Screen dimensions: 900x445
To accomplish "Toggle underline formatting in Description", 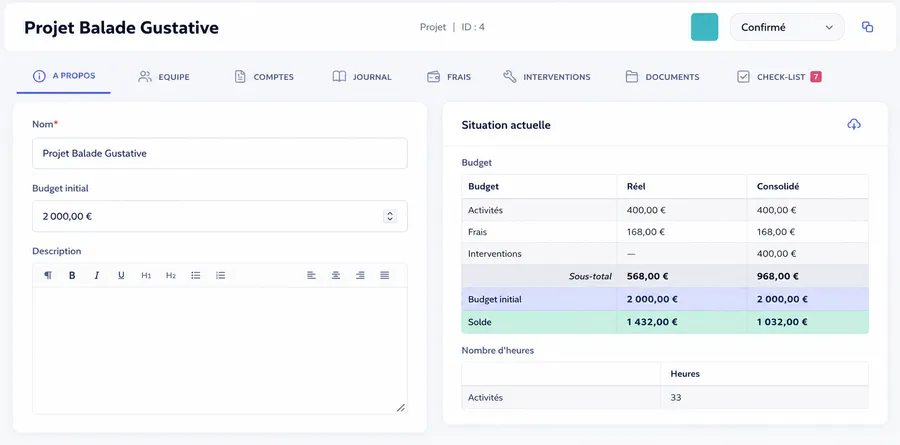I will click(121, 276).
